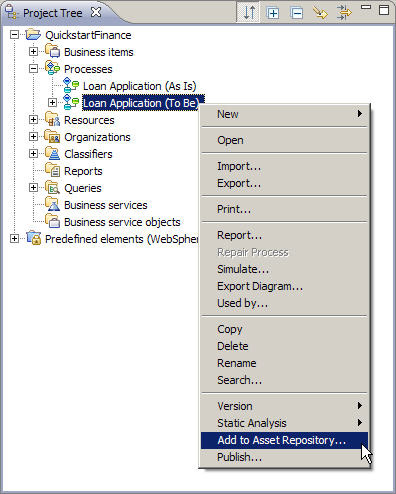
Task: Choose Export... from the context menu
Action: click(x=284, y=183)
